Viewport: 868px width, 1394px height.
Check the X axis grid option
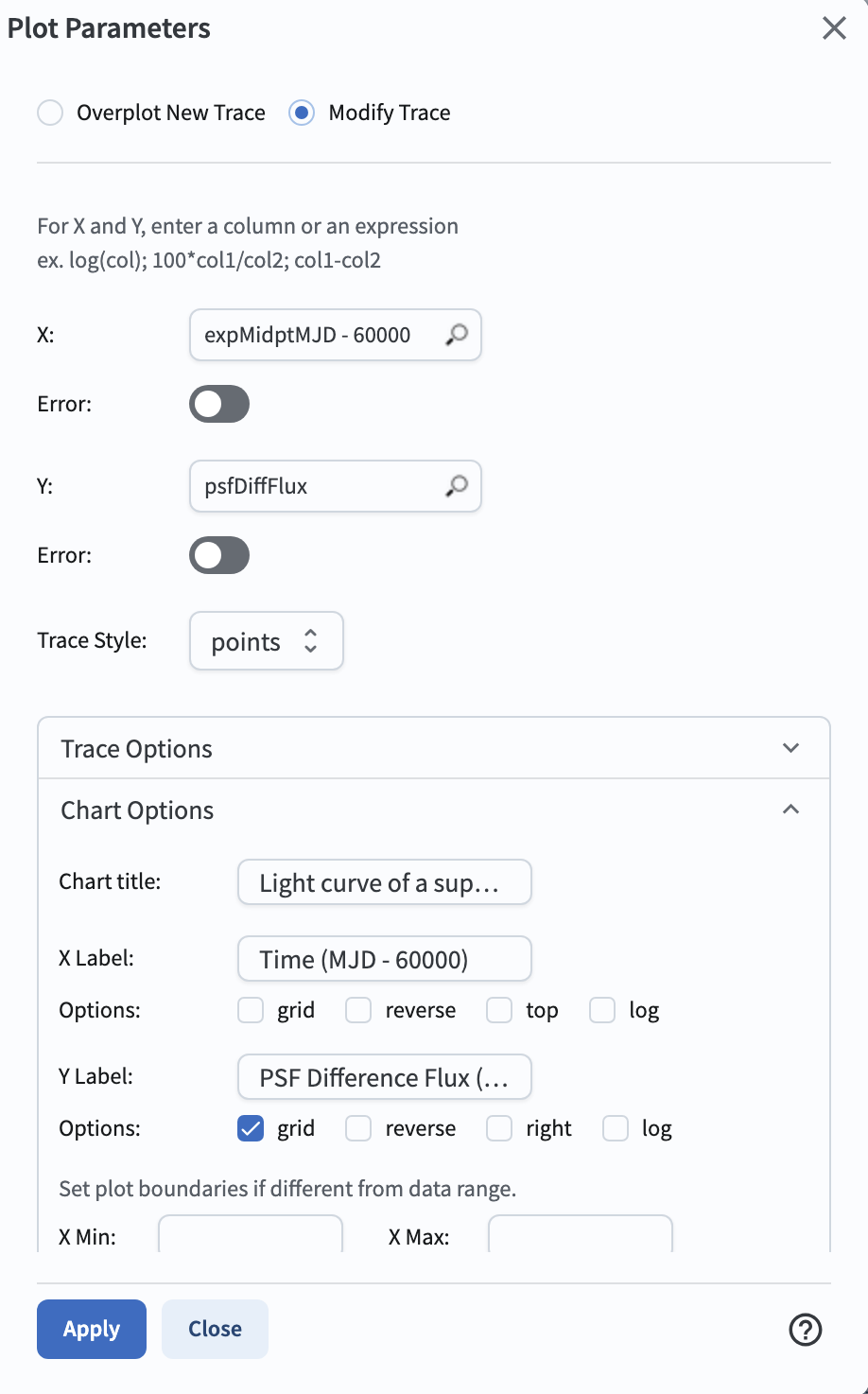[251, 1010]
